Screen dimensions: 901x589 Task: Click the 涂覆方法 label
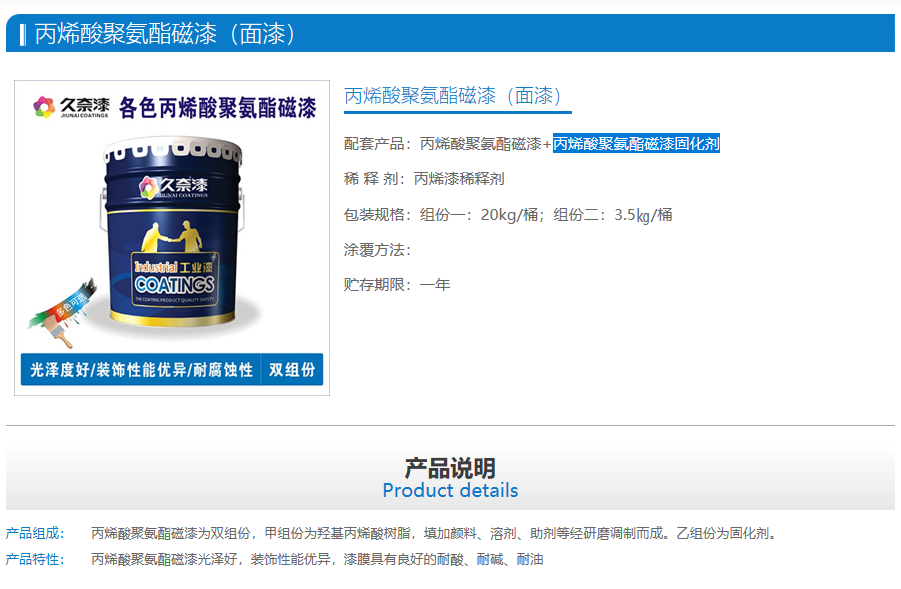tap(378, 250)
